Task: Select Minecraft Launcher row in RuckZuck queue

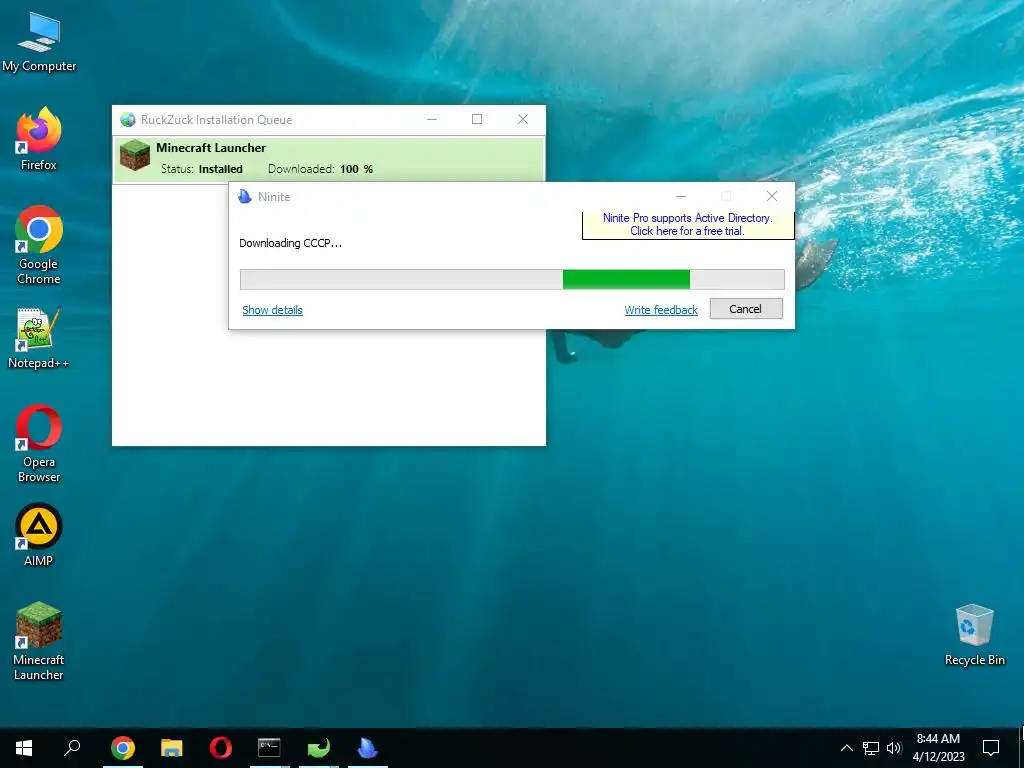Action: pyautogui.click(x=329, y=159)
